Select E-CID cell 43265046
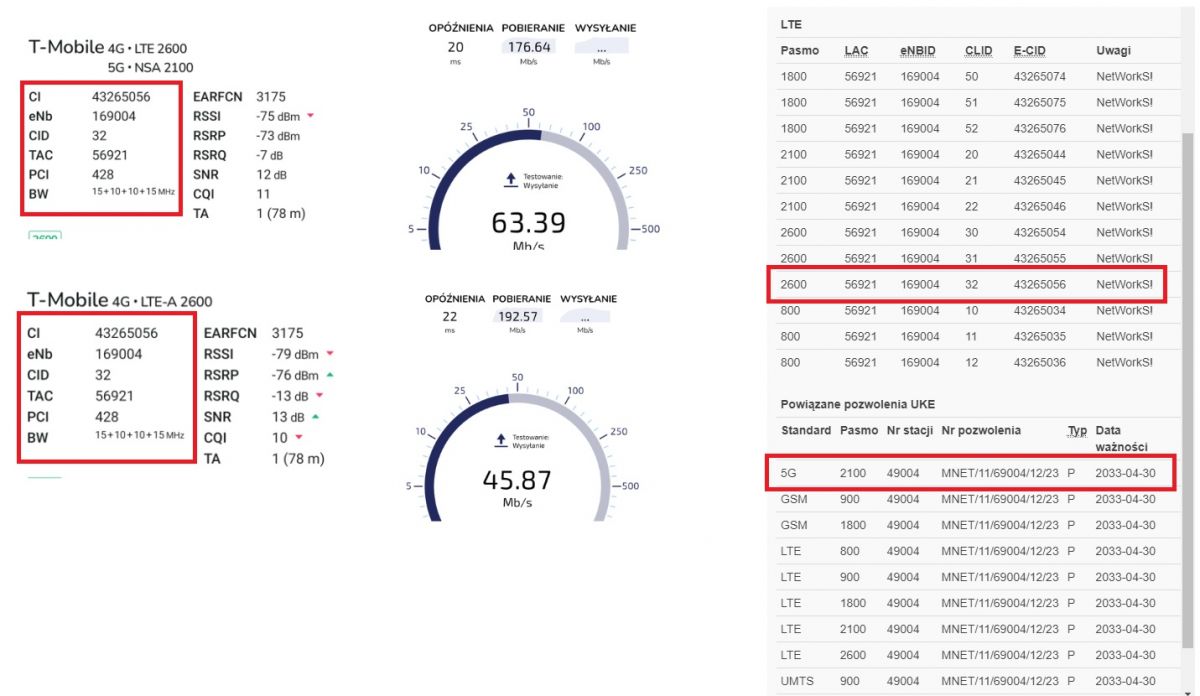The height and width of the screenshot is (696, 1200). click(1039, 206)
